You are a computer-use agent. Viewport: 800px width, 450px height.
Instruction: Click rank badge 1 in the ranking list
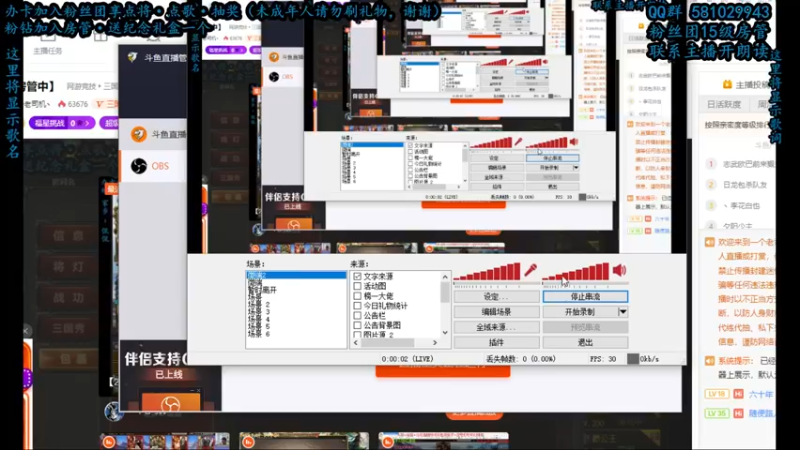coord(711,164)
